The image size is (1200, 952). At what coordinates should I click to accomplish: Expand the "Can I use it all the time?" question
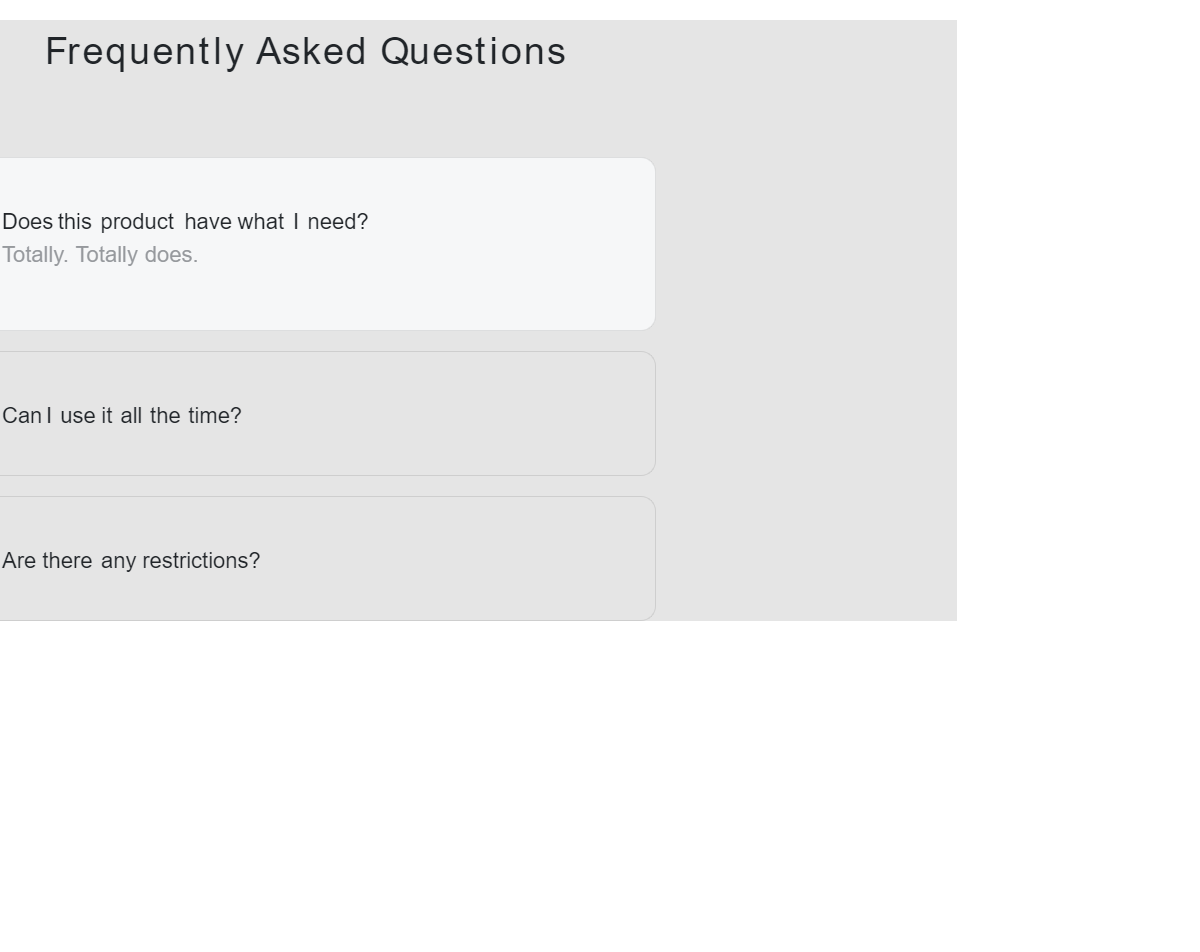point(122,416)
